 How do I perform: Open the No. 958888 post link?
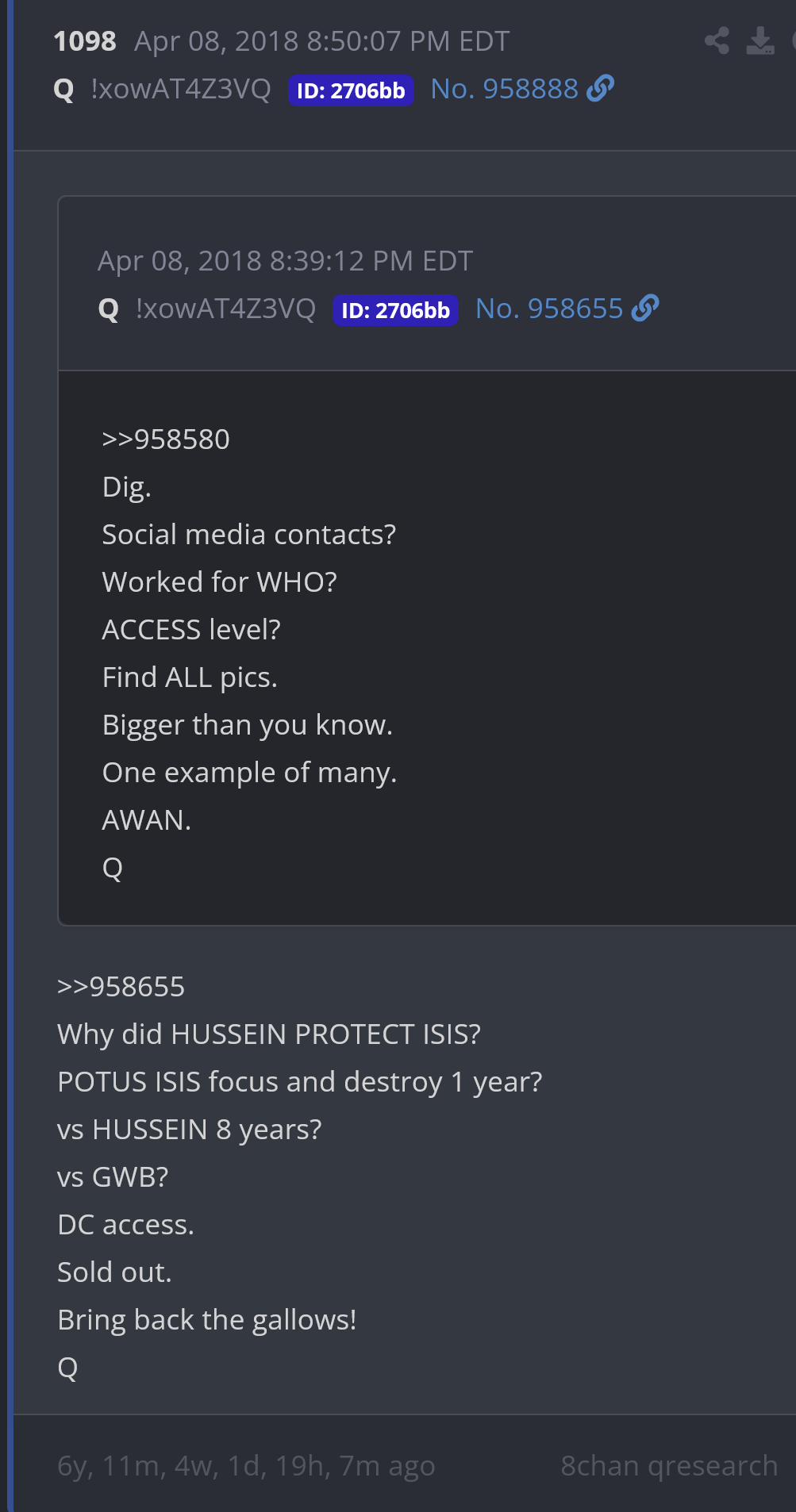[504, 89]
